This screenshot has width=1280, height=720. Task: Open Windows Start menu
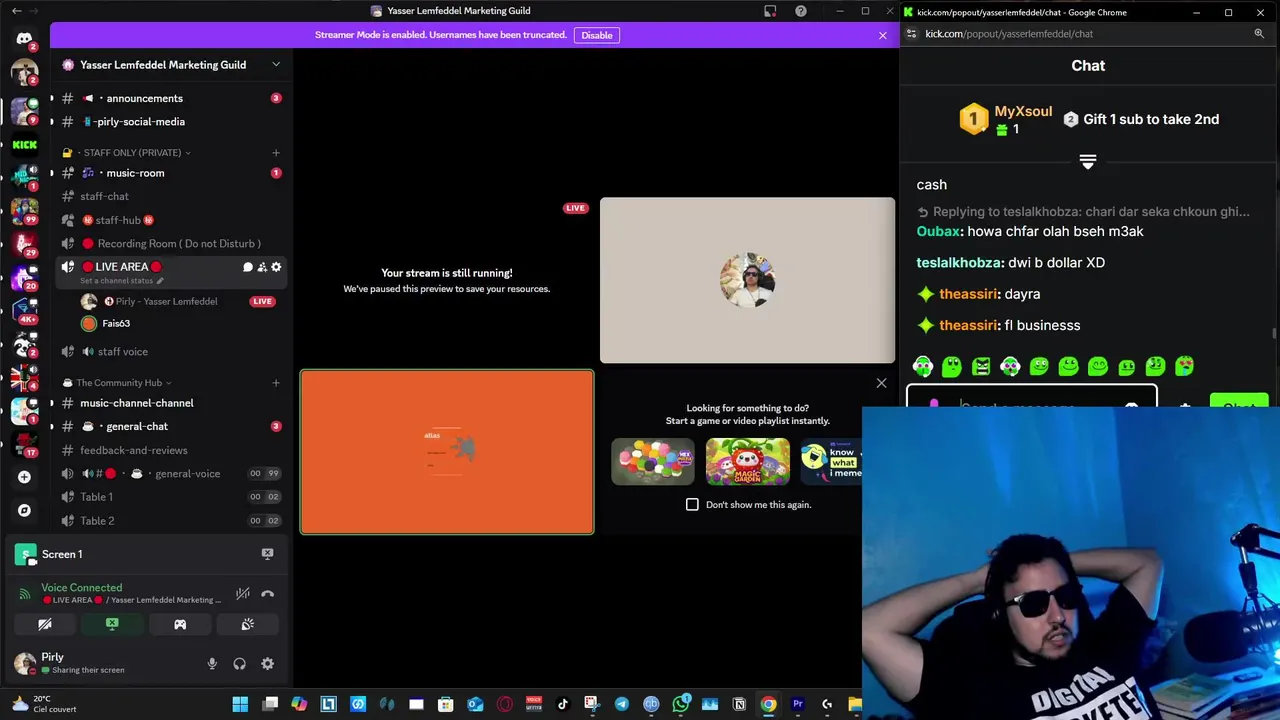click(240, 704)
